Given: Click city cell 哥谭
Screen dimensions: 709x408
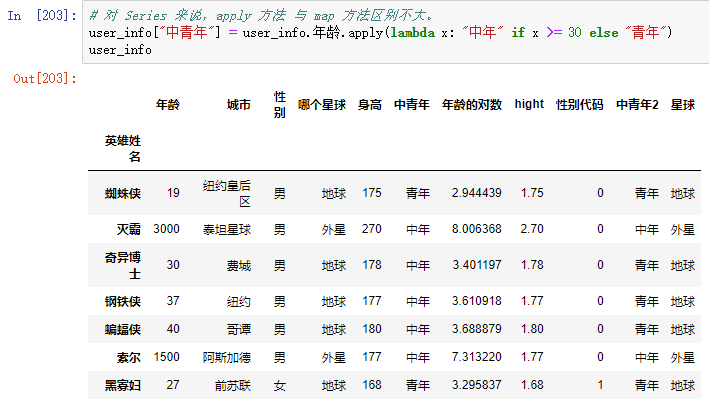Looking at the screenshot, I should (239, 329).
